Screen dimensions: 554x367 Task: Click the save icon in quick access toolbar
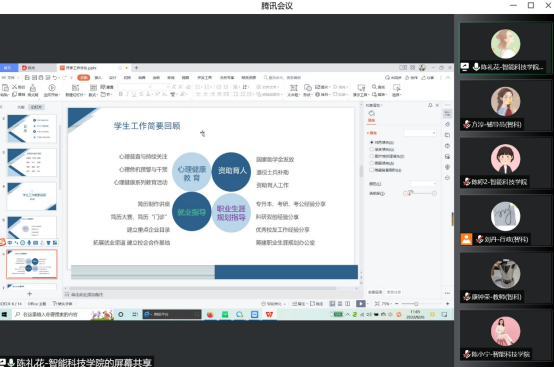pos(27,77)
